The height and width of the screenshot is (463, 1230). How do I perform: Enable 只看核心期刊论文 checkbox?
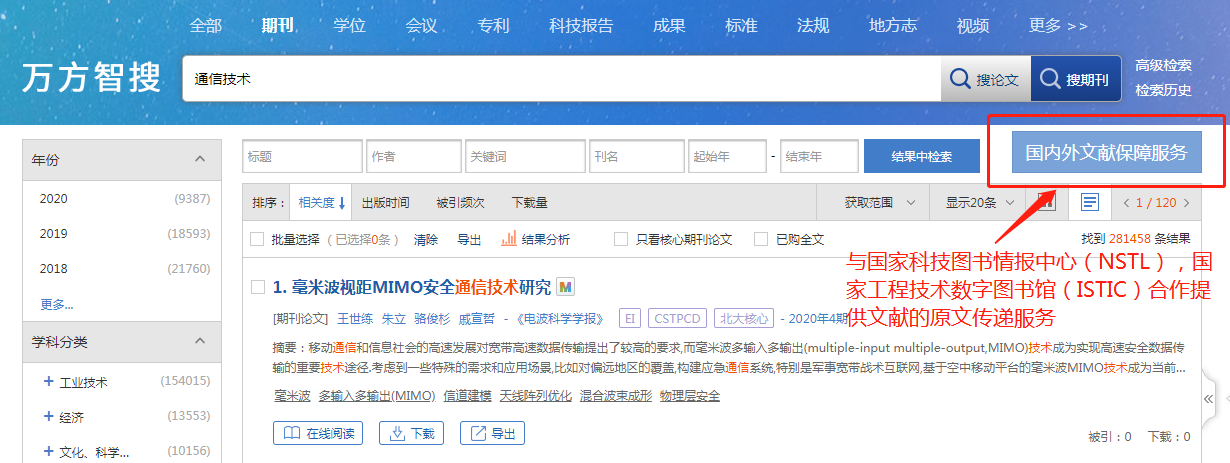621,239
